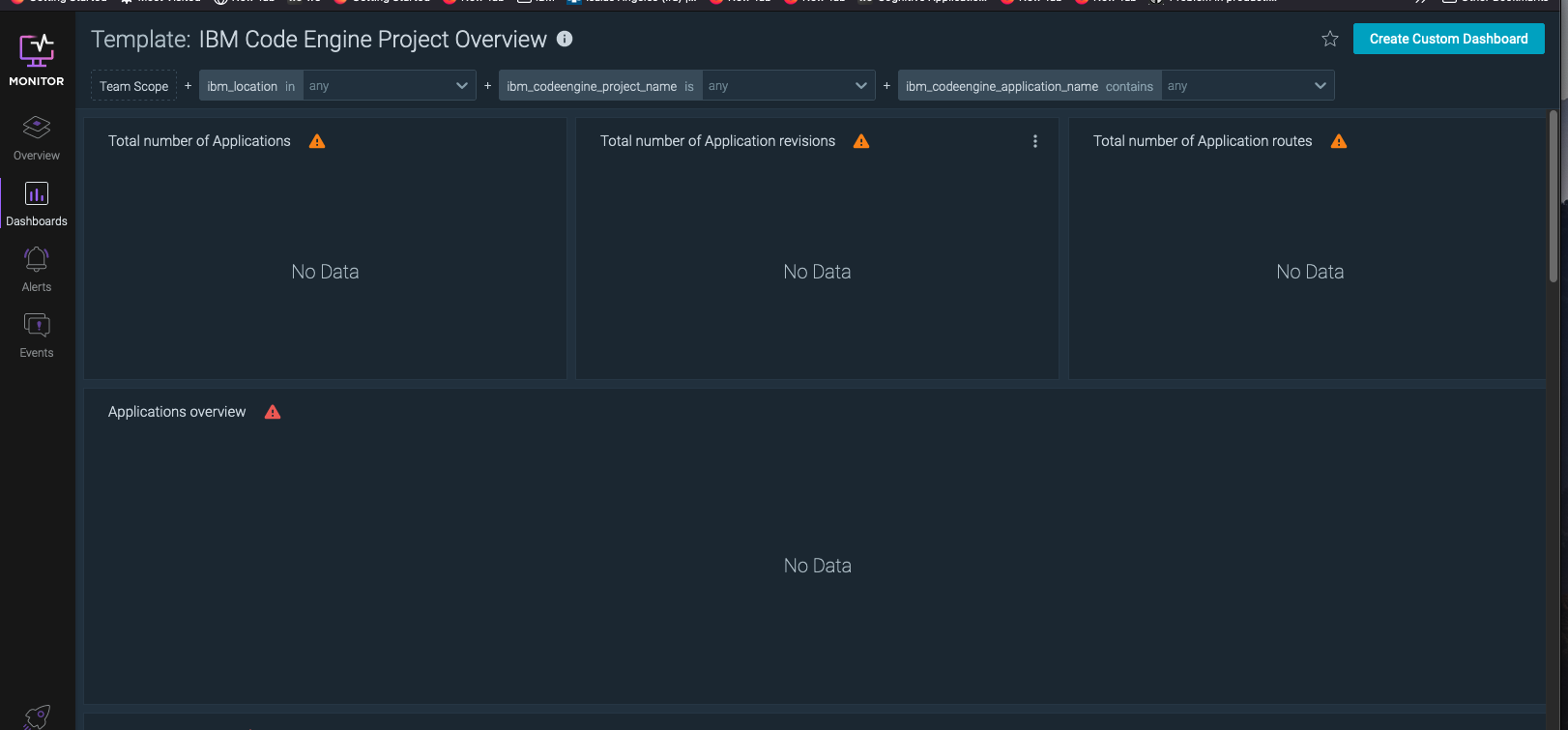Open the Dashboards section
The image size is (1568, 730).
pos(37,204)
